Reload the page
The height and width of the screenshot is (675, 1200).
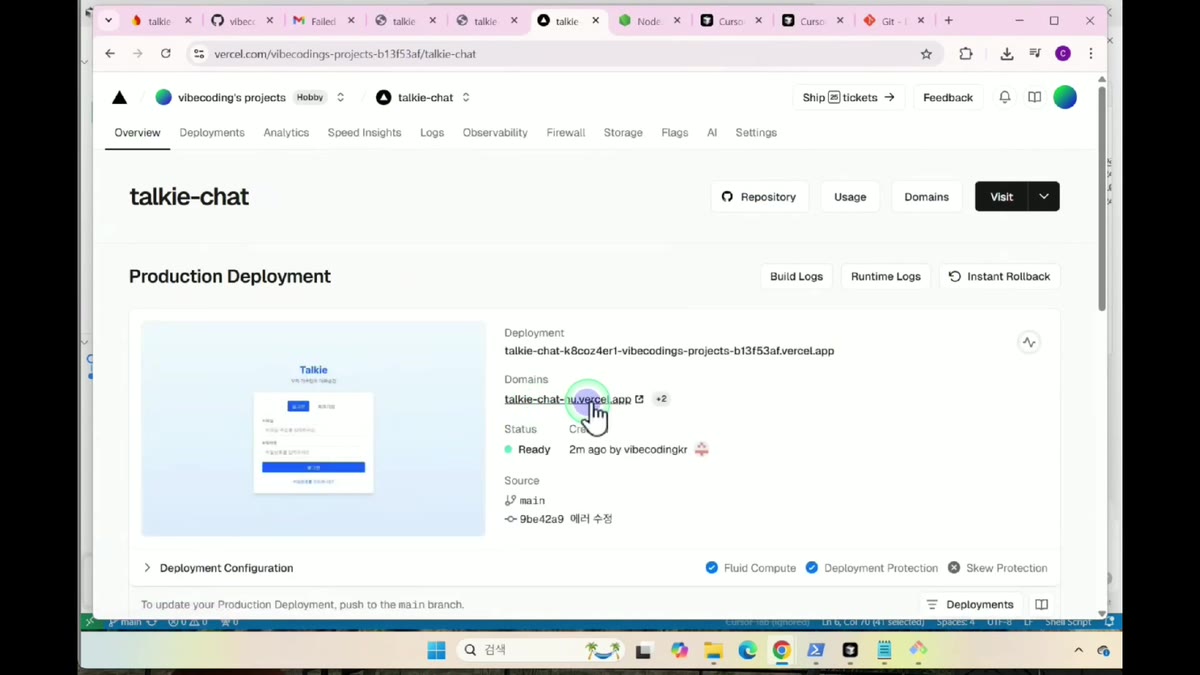click(x=166, y=54)
